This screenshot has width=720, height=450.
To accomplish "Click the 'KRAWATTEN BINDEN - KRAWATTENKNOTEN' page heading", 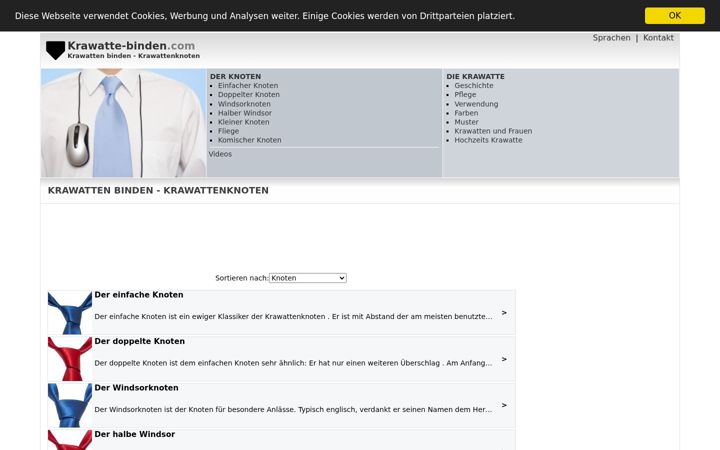I will click(158, 191).
